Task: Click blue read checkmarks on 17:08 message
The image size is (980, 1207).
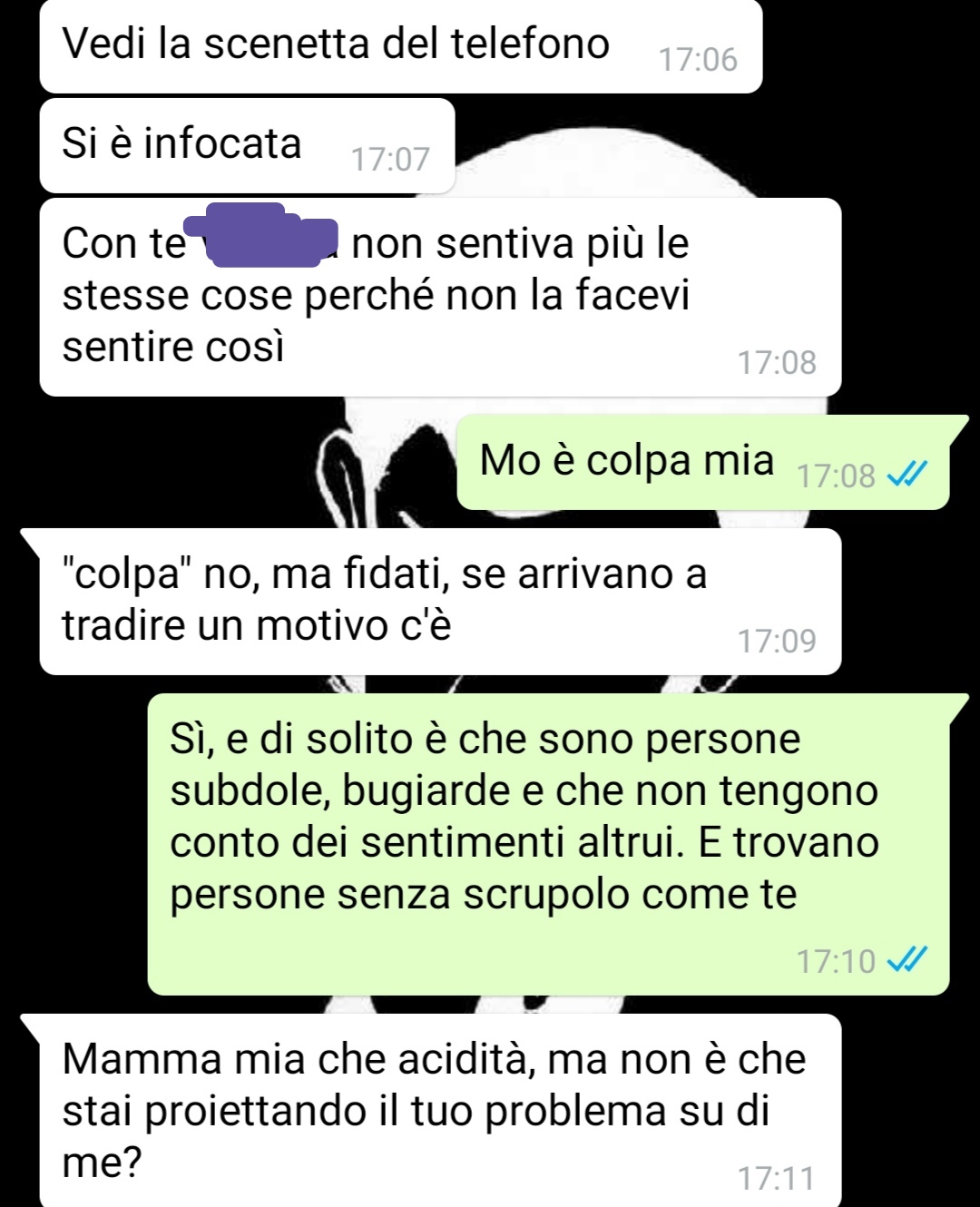Action: coord(907,475)
